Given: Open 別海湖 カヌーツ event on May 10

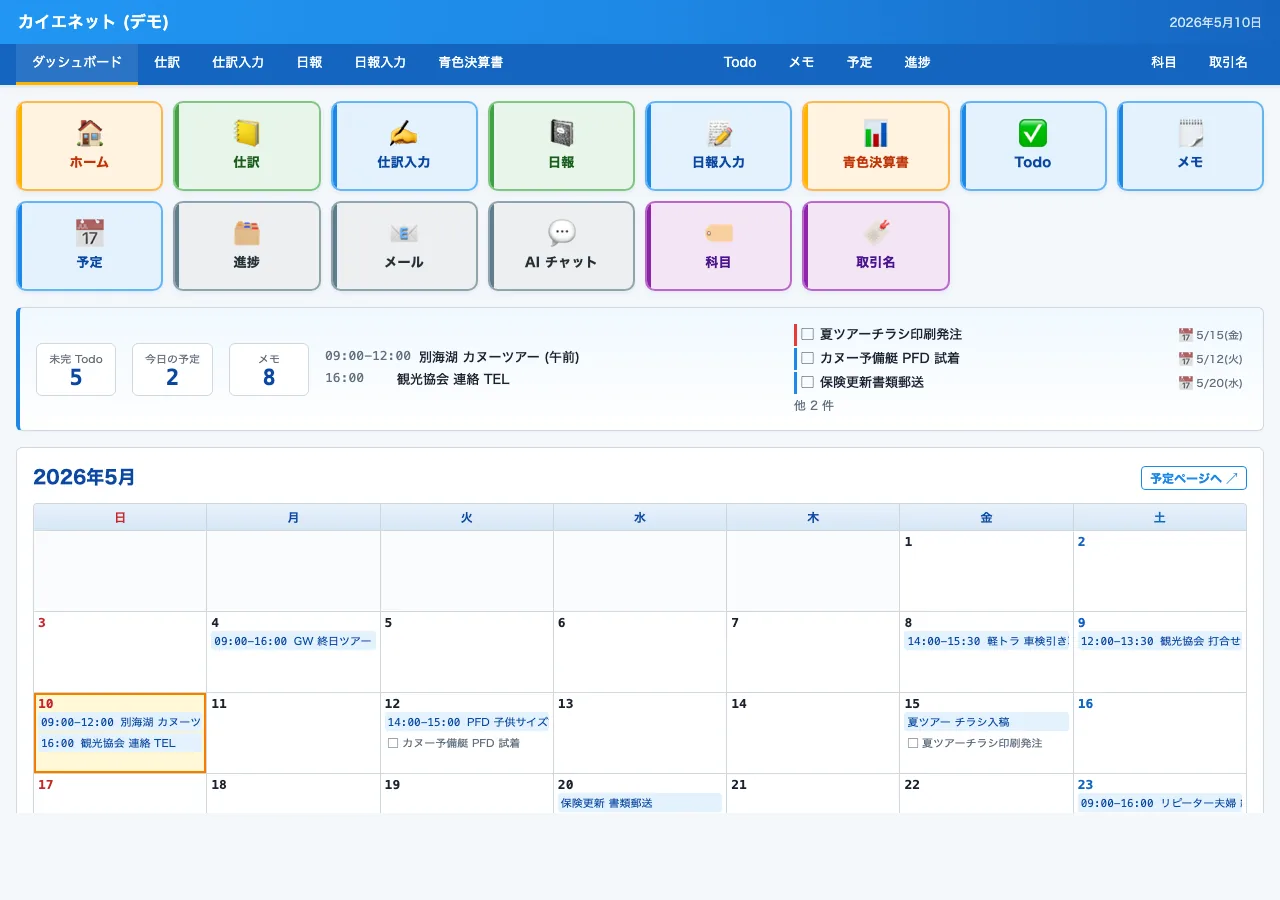Looking at the screenshot, I should coord(120,722).
